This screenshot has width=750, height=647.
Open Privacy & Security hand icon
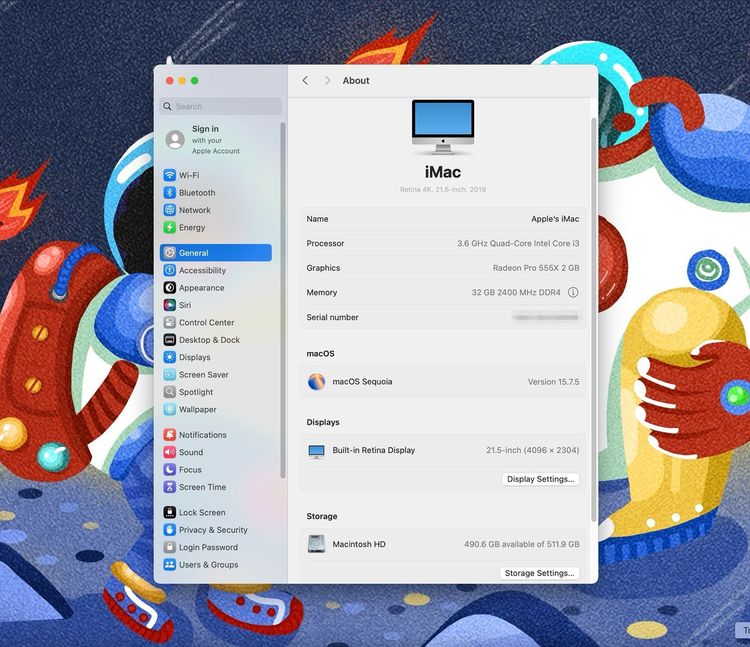click(x=169, y=529)
